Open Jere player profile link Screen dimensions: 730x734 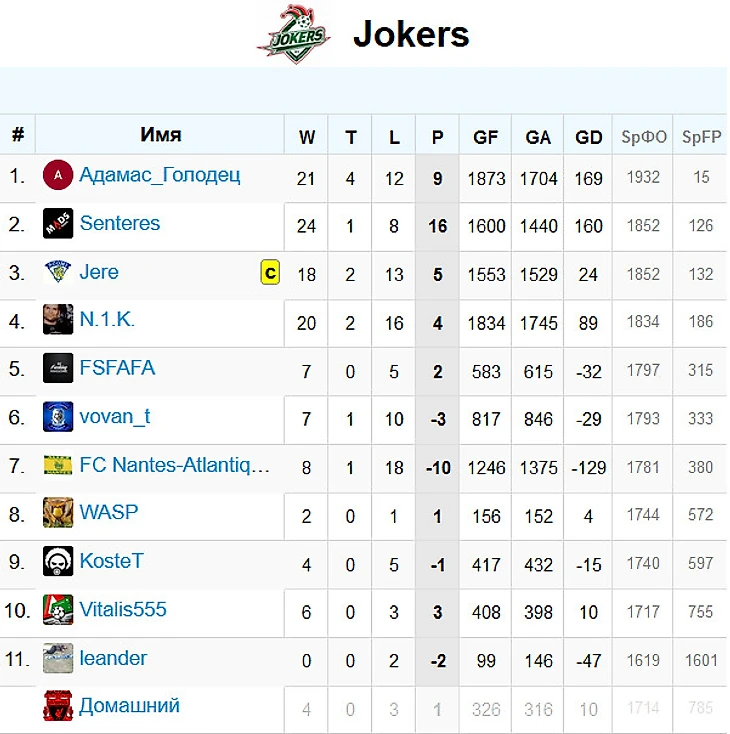coord(99,272)
